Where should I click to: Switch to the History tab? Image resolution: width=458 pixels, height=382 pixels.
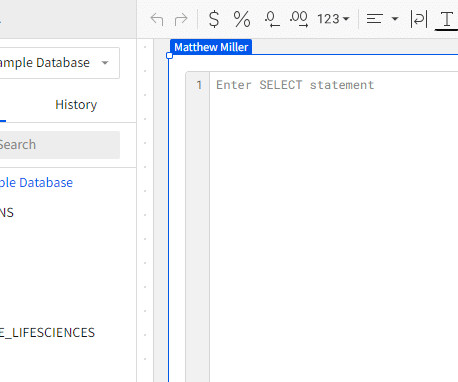pos(76,105)
